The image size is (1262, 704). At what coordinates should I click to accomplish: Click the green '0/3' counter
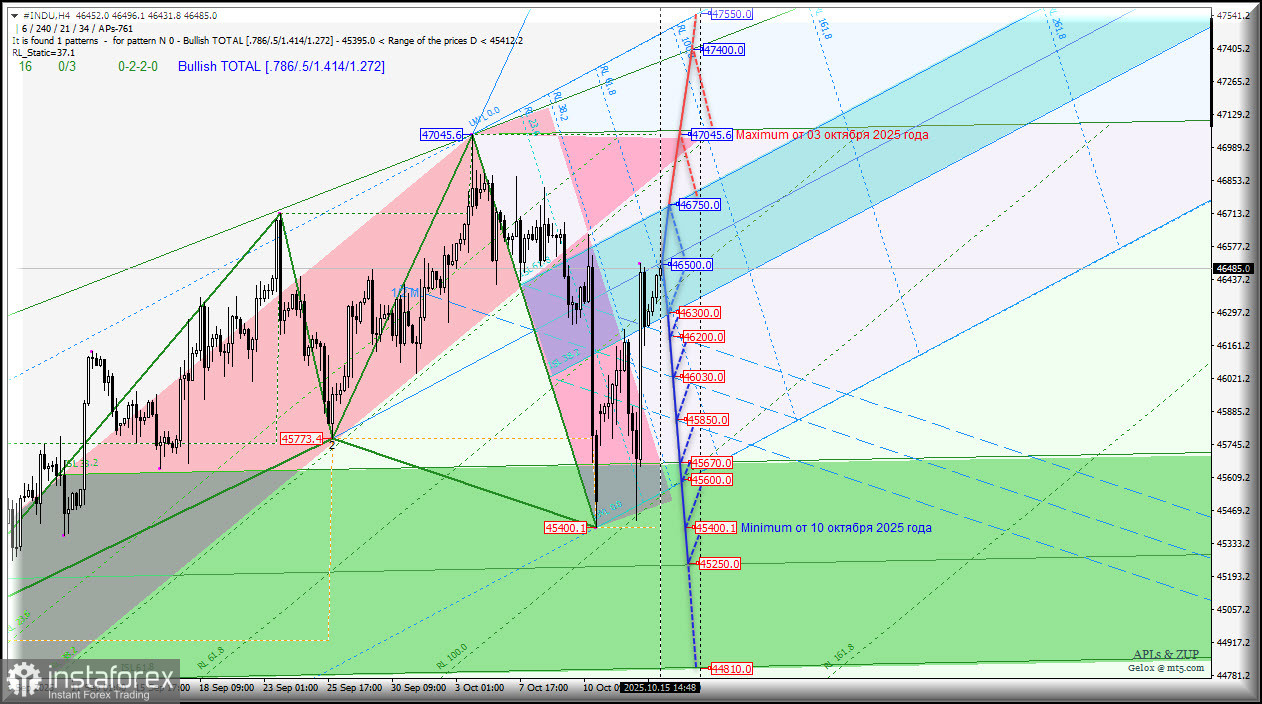(x=67, y=66)
